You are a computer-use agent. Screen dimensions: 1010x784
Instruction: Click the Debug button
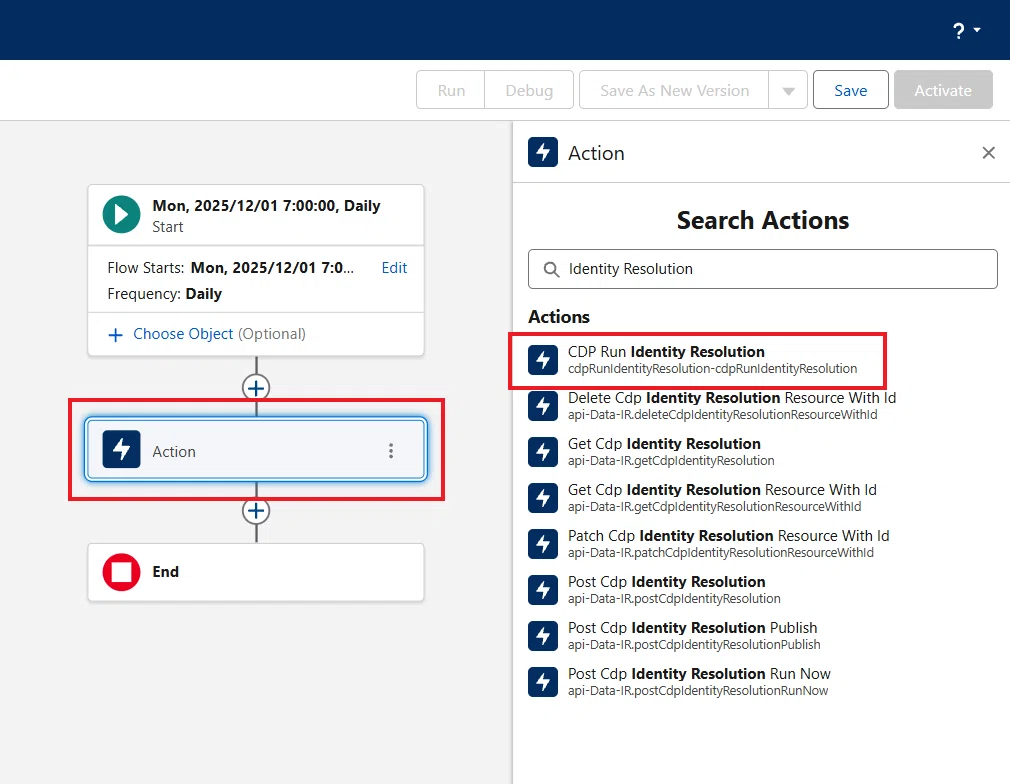[529, 90]
